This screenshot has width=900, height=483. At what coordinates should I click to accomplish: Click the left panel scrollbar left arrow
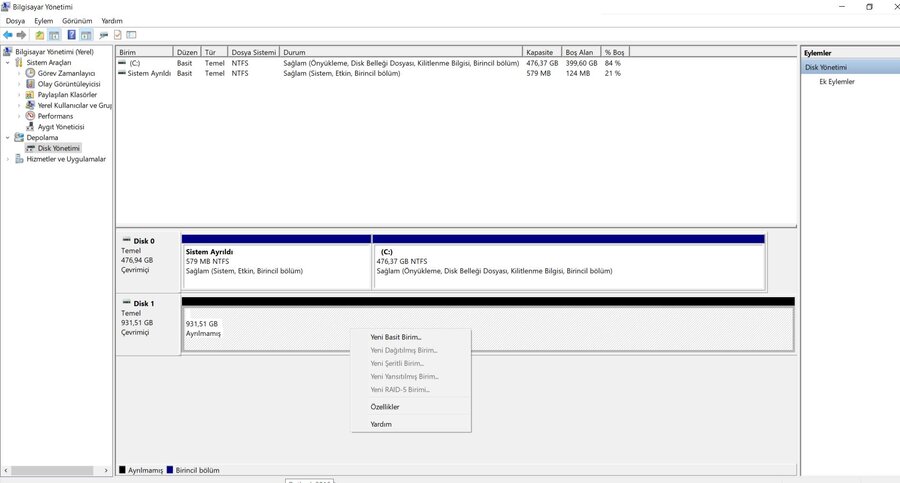click(6, 470)
